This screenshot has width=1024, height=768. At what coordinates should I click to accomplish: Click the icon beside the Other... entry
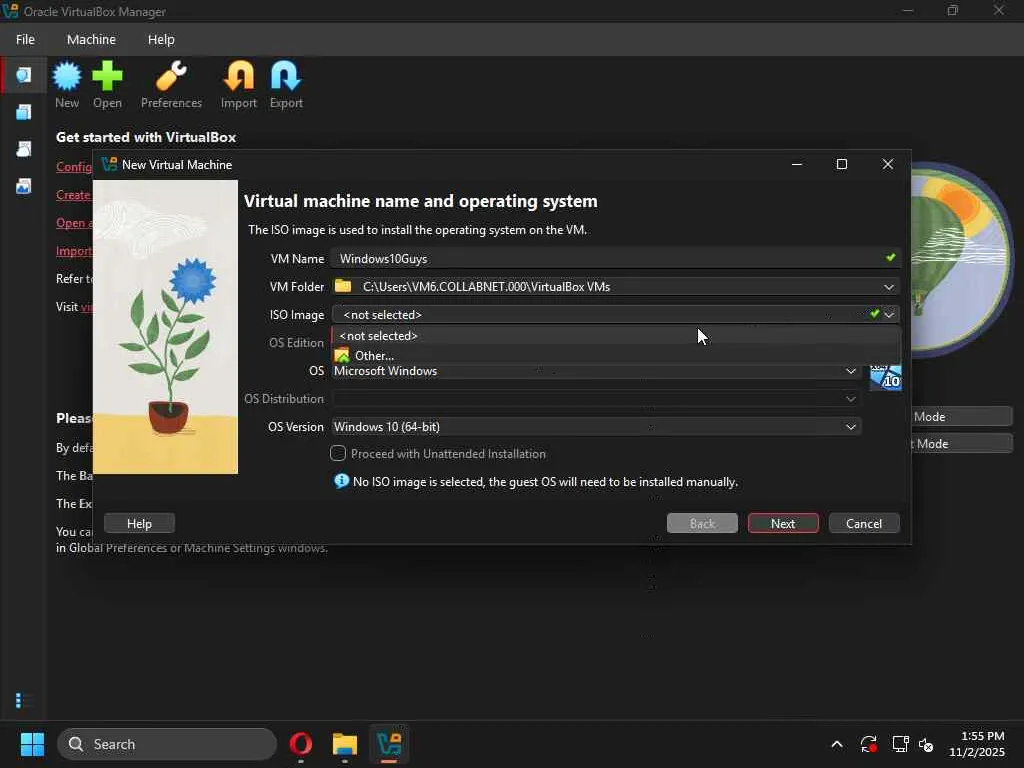(x=342, y=356)
